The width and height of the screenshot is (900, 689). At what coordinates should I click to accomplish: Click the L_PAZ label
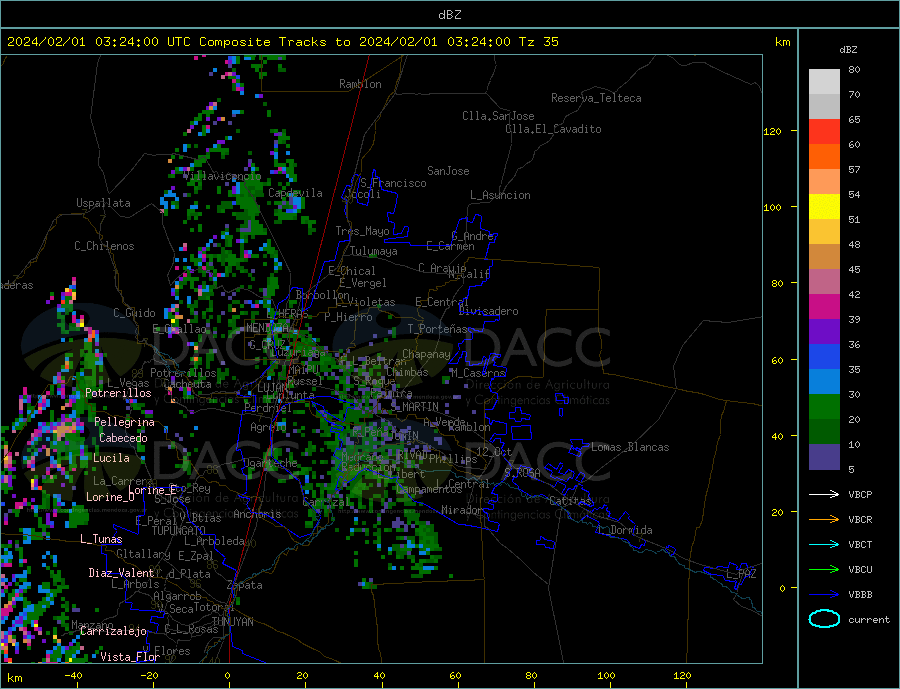(741, 574)
